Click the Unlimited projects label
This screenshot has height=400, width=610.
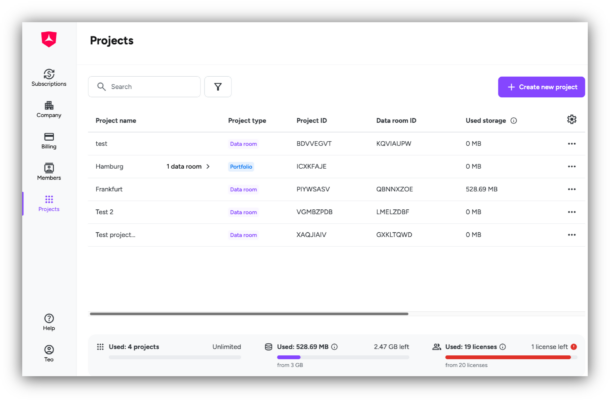pyautogui.click(x=227, y=347)
